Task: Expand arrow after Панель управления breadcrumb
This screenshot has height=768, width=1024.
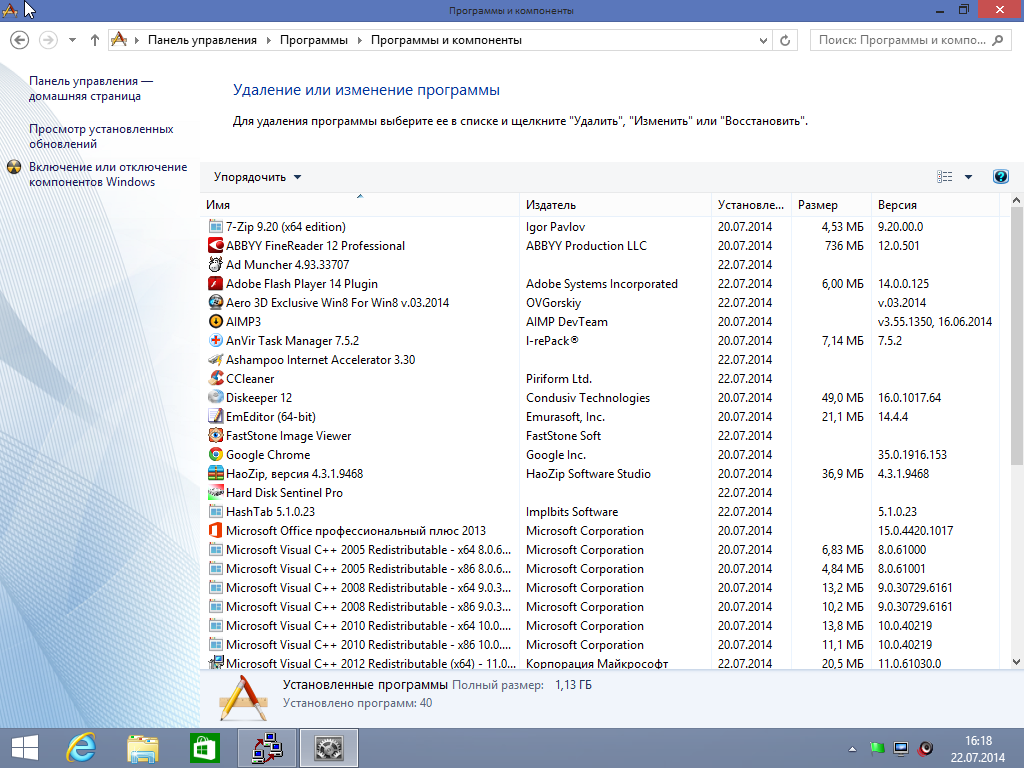Action: click(x=268, y=40)
